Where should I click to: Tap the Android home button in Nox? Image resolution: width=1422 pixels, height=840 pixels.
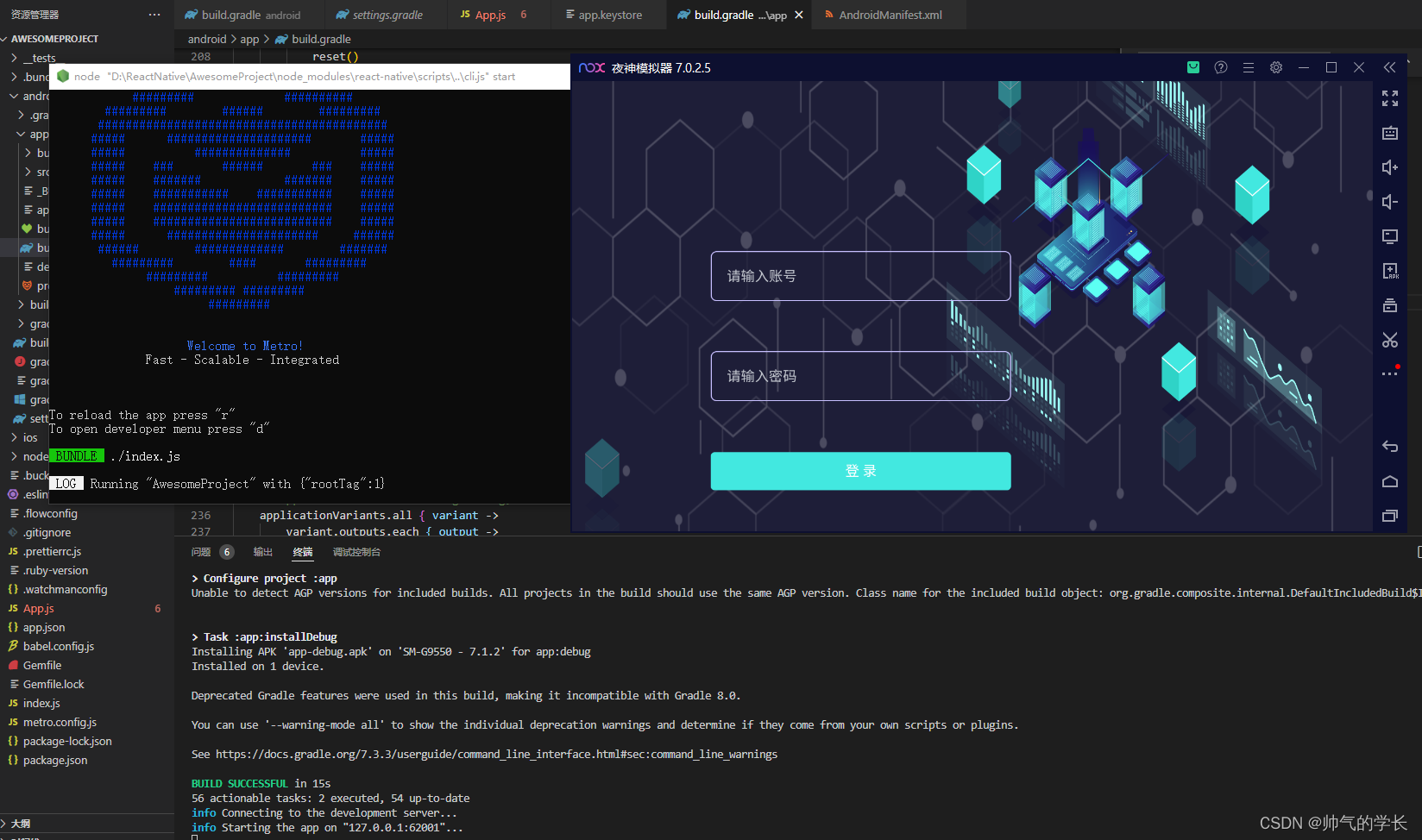click(1389, 481)
